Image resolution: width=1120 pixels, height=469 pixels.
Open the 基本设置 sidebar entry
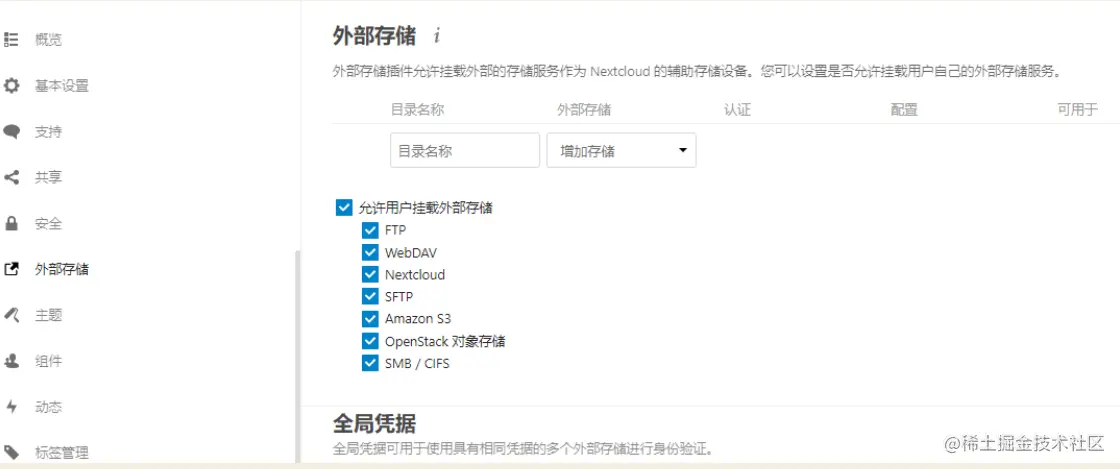coord(61,86)
